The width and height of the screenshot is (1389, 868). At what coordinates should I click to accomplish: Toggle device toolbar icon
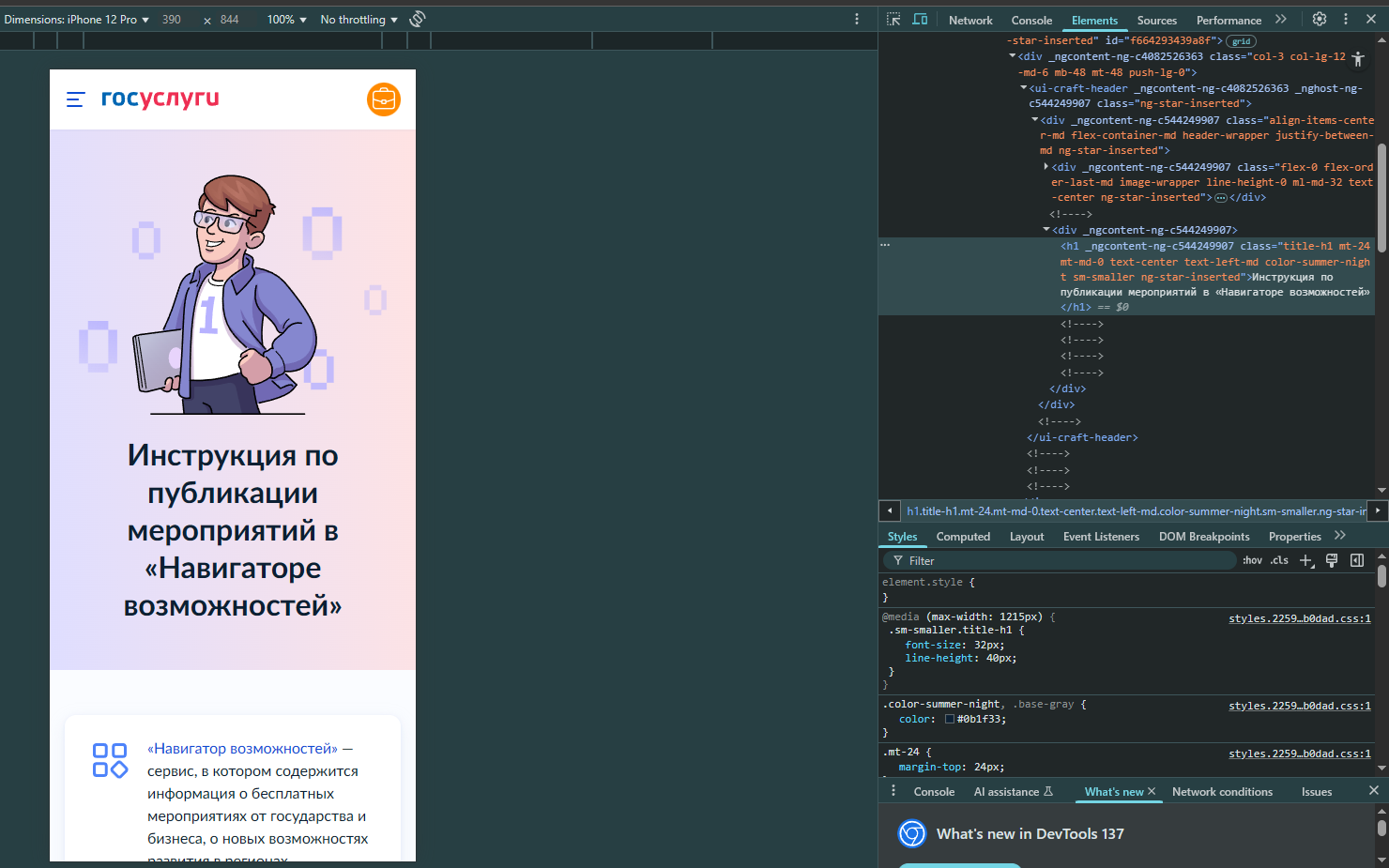[x=921, y=20]
